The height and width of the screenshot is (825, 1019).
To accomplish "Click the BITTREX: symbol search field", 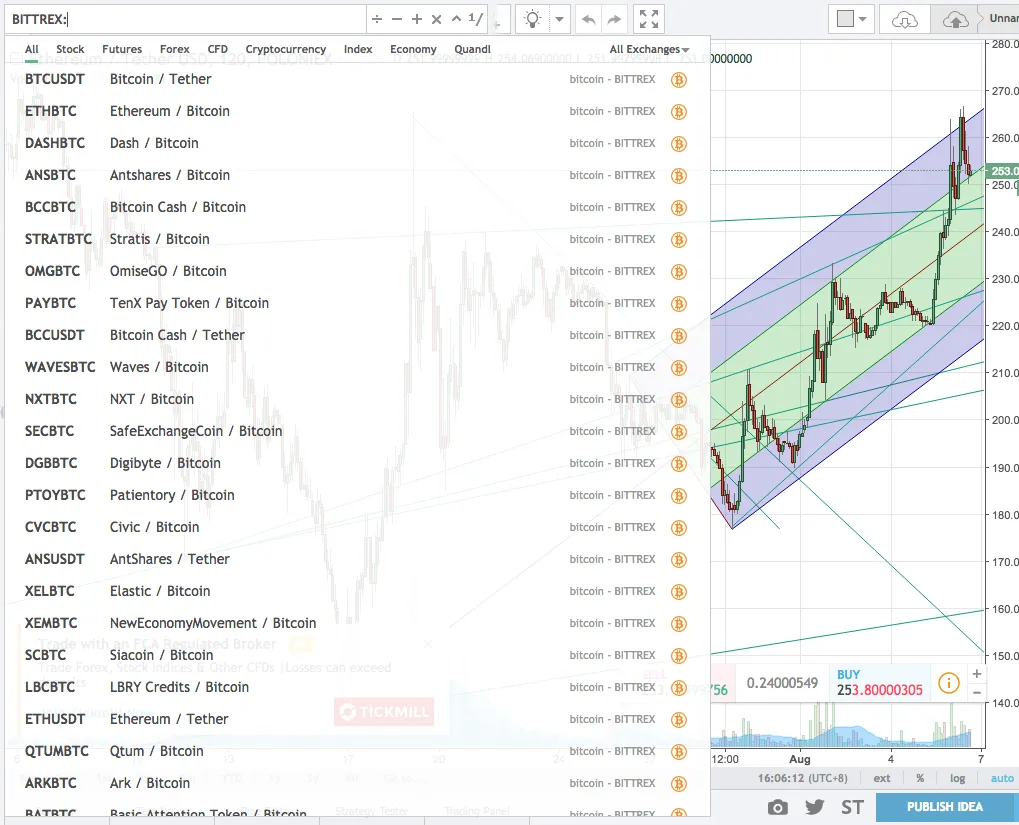I will 187,20.
